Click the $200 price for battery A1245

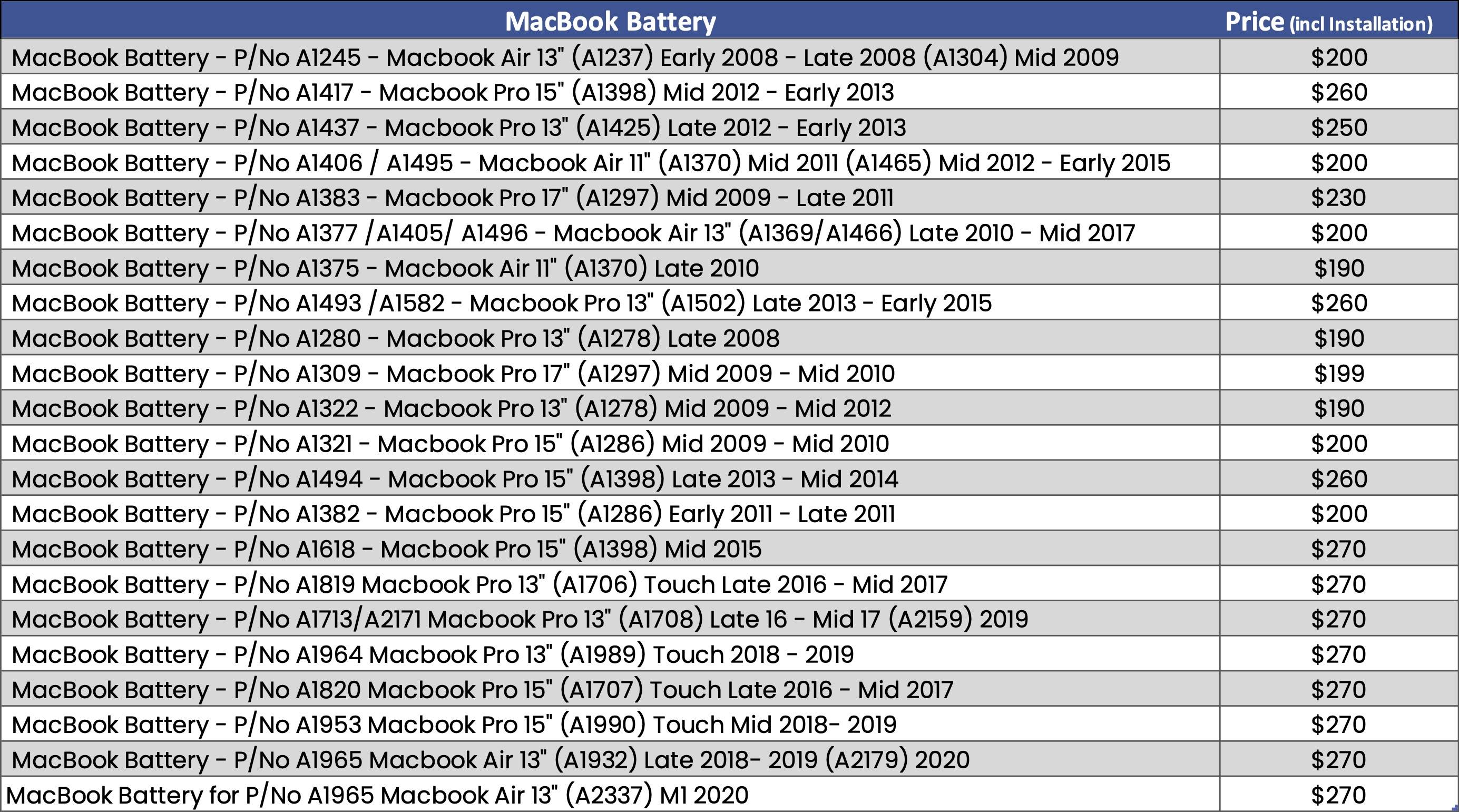pyautogui.click(x=1339, y=58)
